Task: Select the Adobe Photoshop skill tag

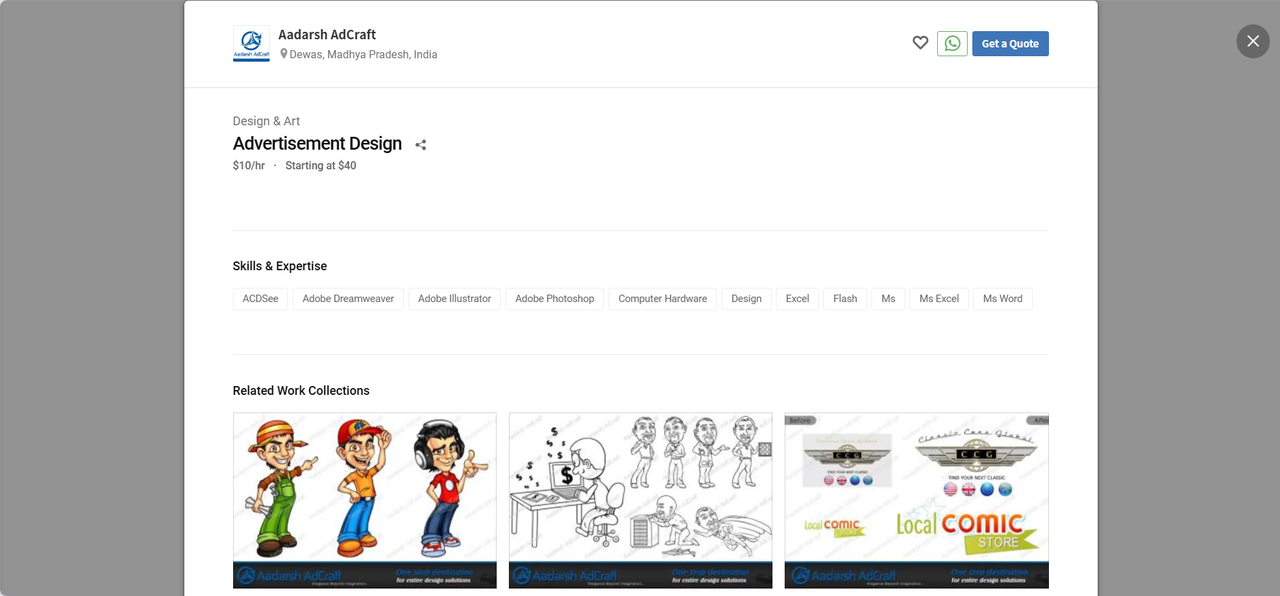Action: coord(555,299)
